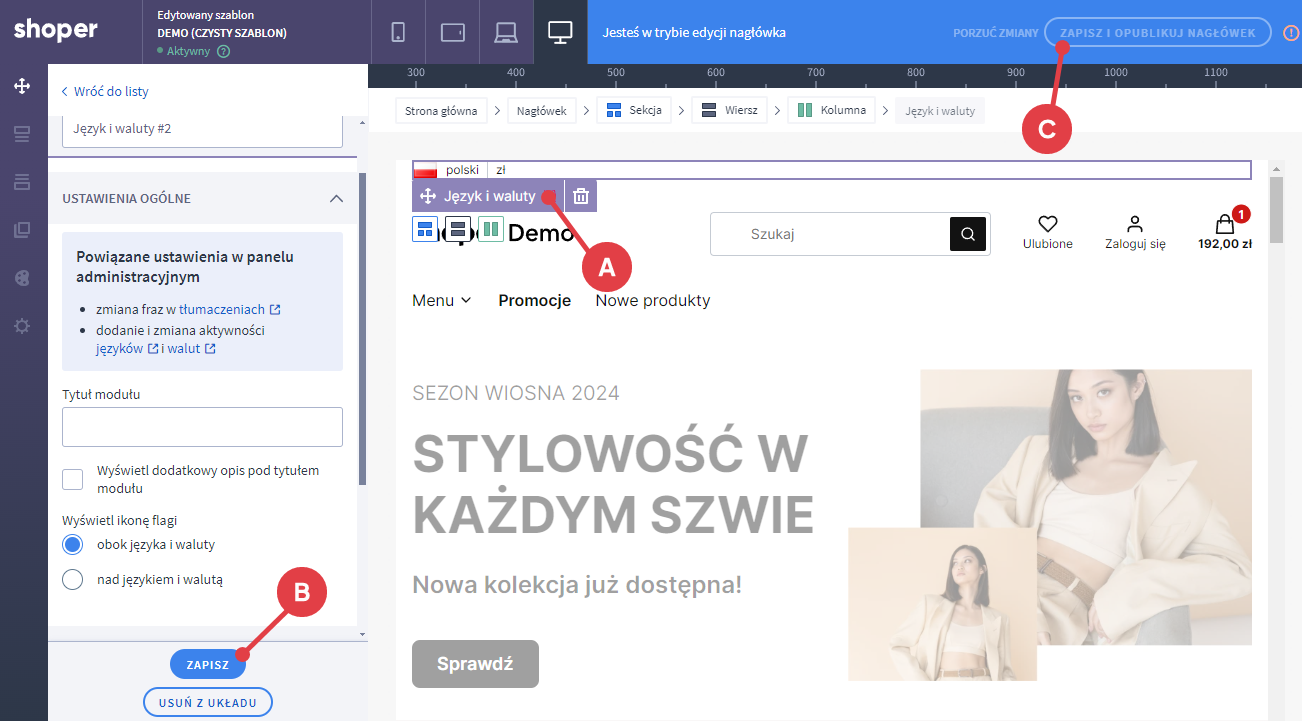The height and width of the screenshot is (721, 1302).
Task: Go to Kolumna breadcrumb
Action: pos(832,111)
